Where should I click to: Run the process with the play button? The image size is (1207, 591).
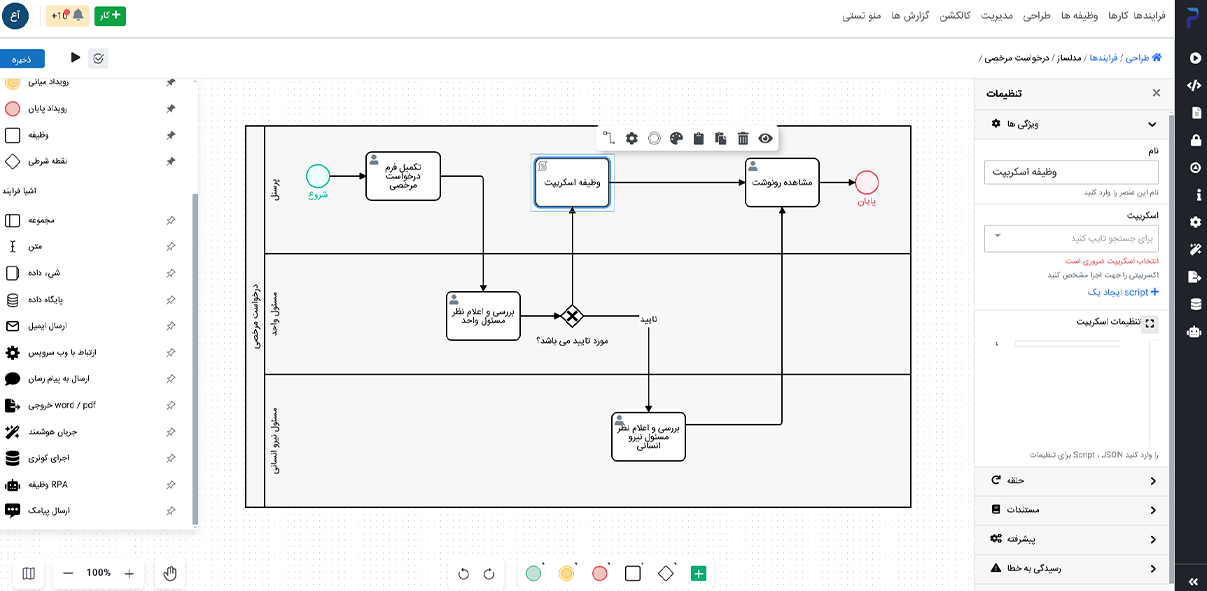(75, 59)
